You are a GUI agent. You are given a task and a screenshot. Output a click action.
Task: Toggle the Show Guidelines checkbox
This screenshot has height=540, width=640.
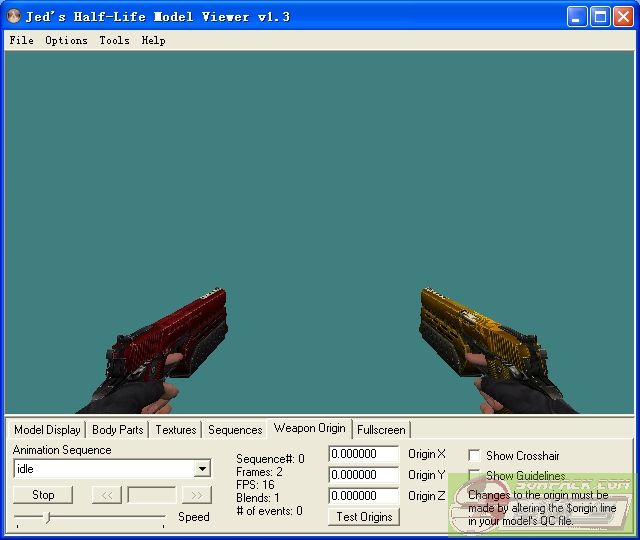(x=474, y=476)
